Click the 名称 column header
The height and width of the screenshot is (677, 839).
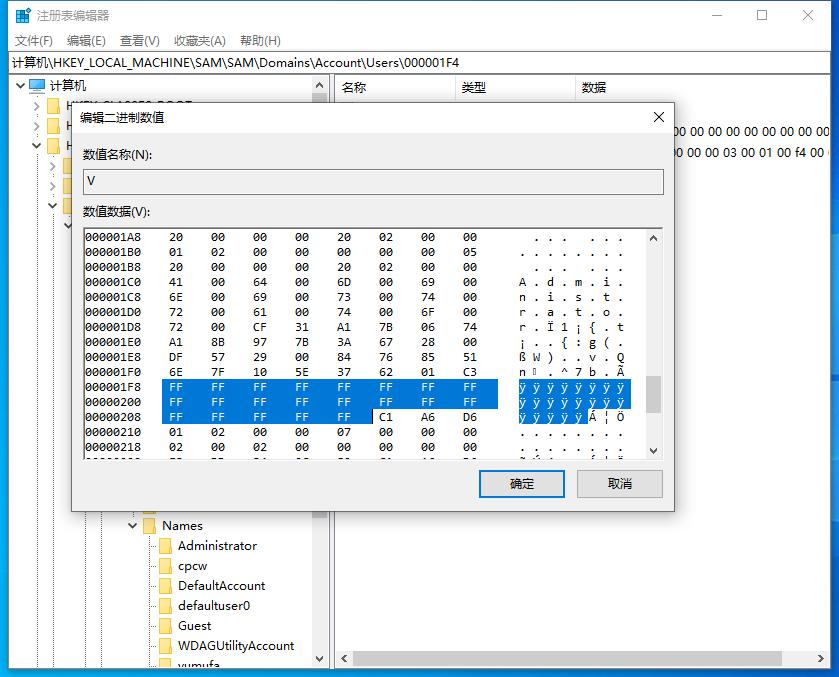click(354, 88)
